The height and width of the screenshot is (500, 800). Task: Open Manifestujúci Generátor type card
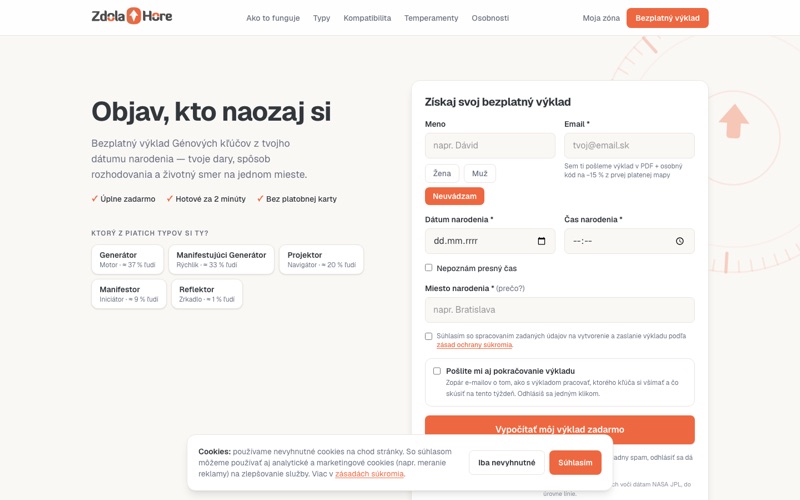coord(221,259)
